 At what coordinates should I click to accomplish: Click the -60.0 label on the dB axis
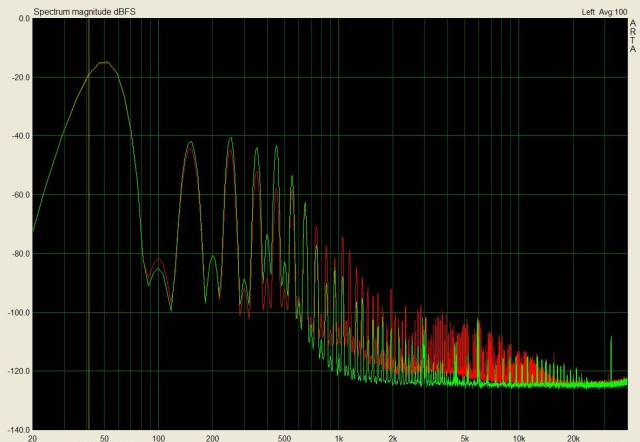point(19,195)
